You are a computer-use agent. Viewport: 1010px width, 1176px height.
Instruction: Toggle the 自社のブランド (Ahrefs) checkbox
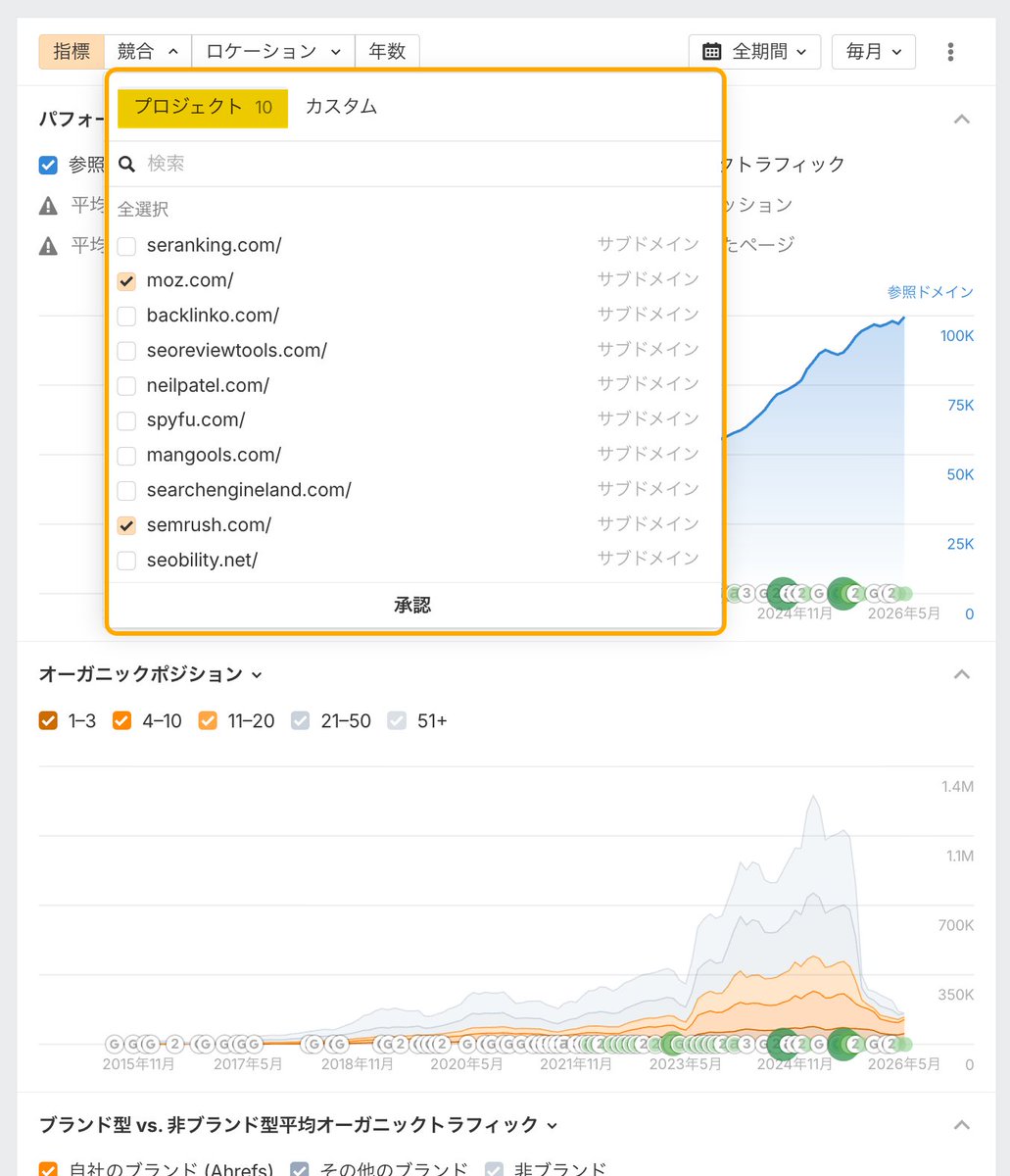coord(48,1169)
